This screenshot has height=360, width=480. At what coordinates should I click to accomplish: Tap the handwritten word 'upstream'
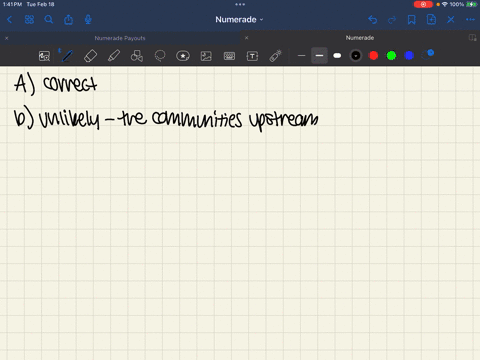pyautogui.click(x=284, y=120)
